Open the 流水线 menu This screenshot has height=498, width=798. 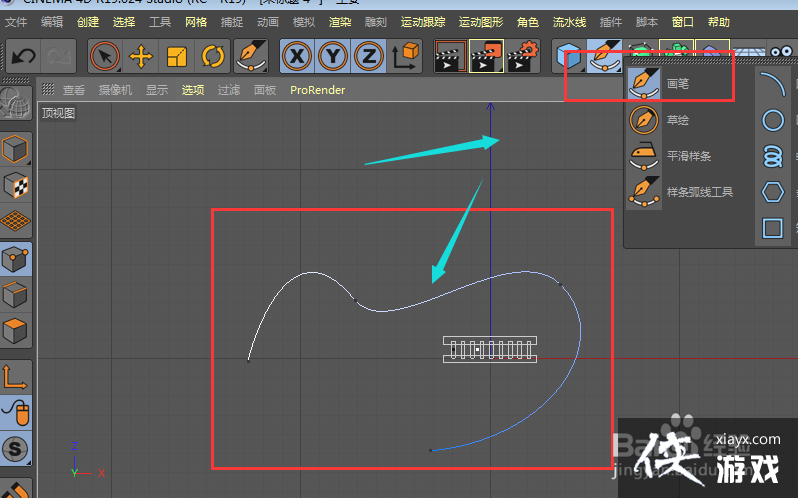click(x=569, y=22)
